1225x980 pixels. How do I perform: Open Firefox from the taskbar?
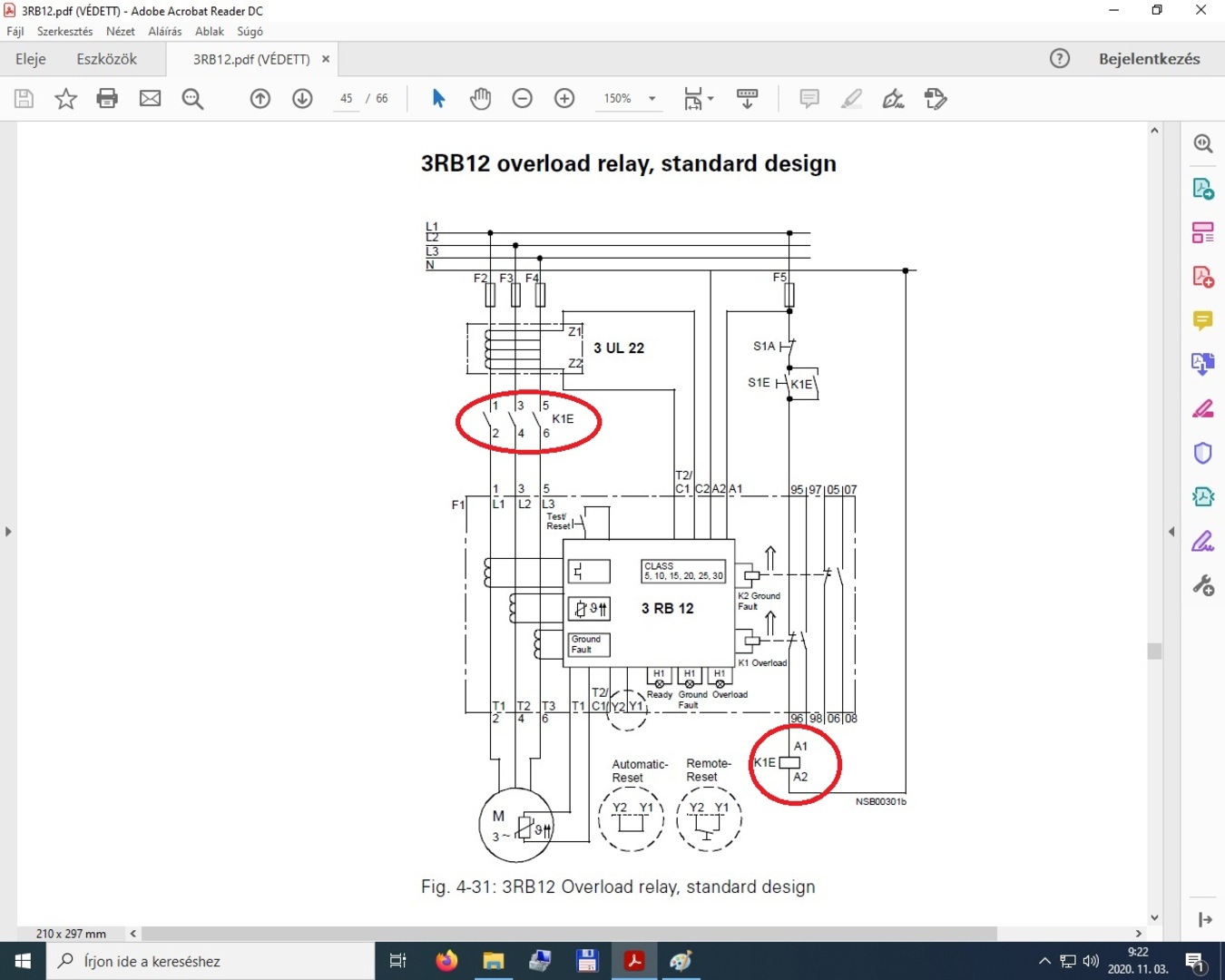[x=446, y=960]
